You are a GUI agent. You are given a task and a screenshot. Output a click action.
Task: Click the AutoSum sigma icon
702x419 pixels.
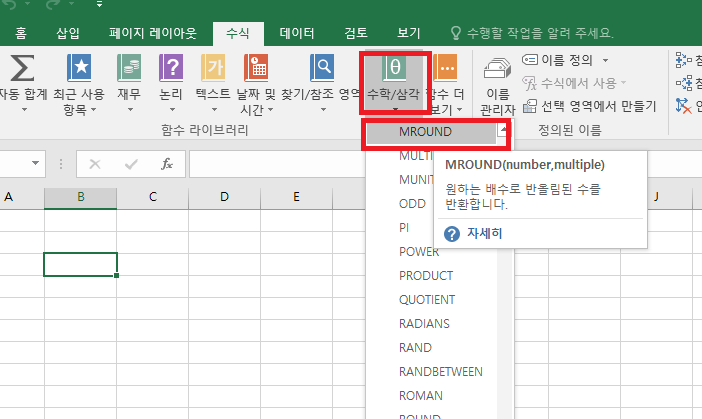(22, 68)
